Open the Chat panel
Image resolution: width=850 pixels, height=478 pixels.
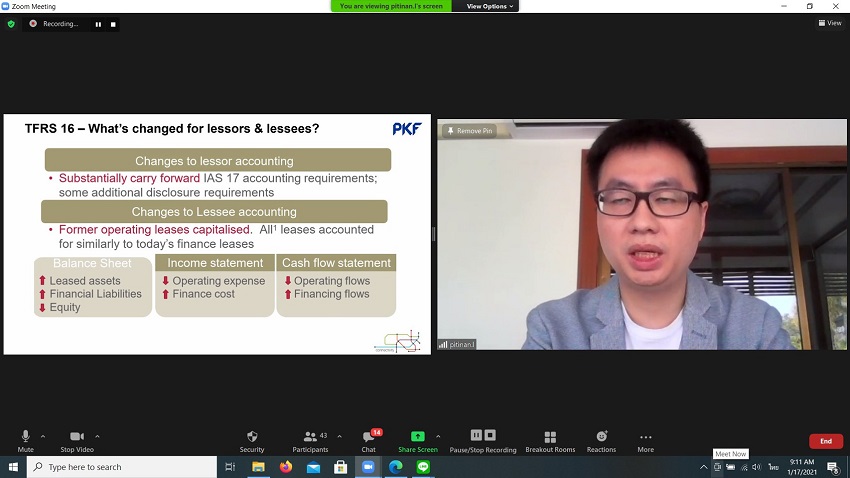coord(368,440)
